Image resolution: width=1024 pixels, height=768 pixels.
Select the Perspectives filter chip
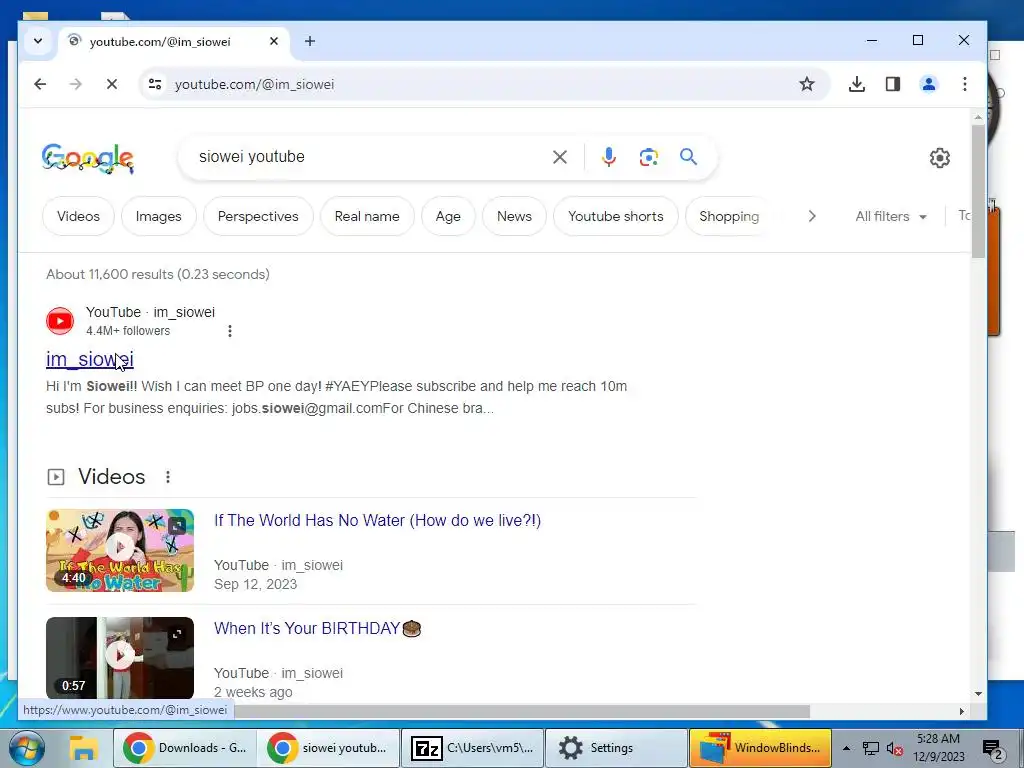258,216
